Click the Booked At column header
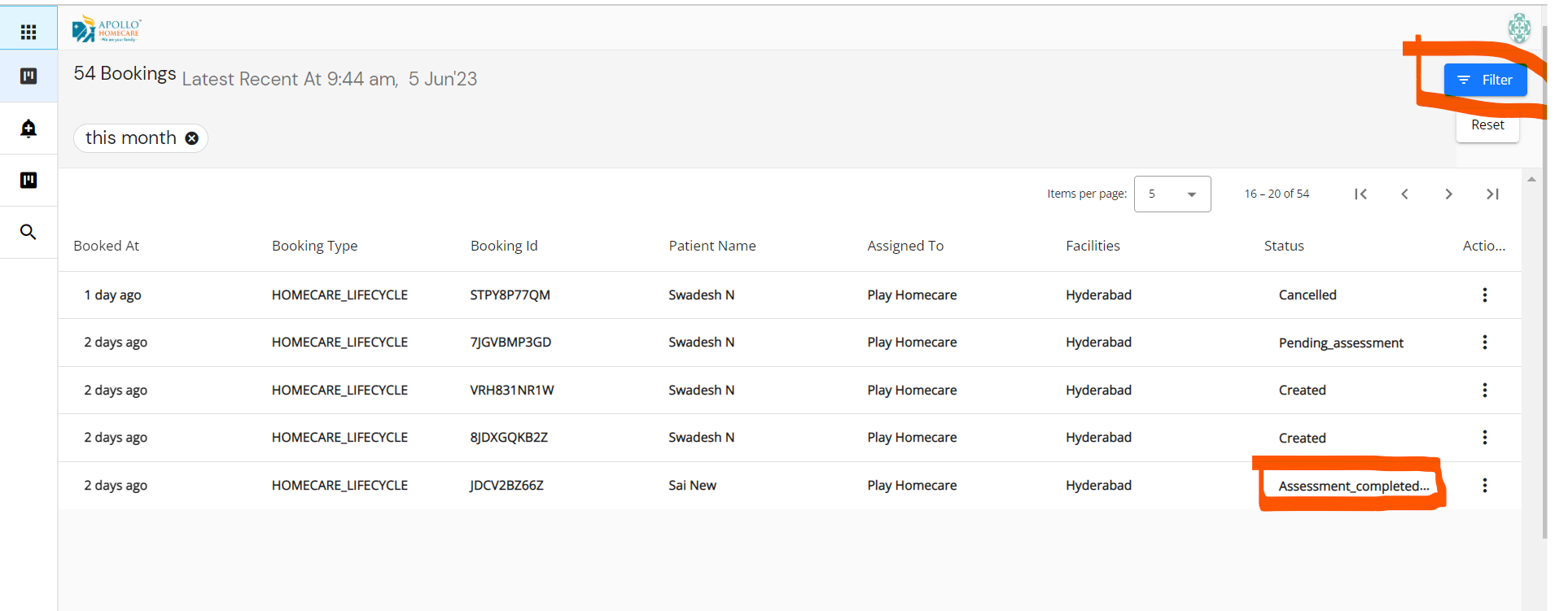 pos(107,246)
